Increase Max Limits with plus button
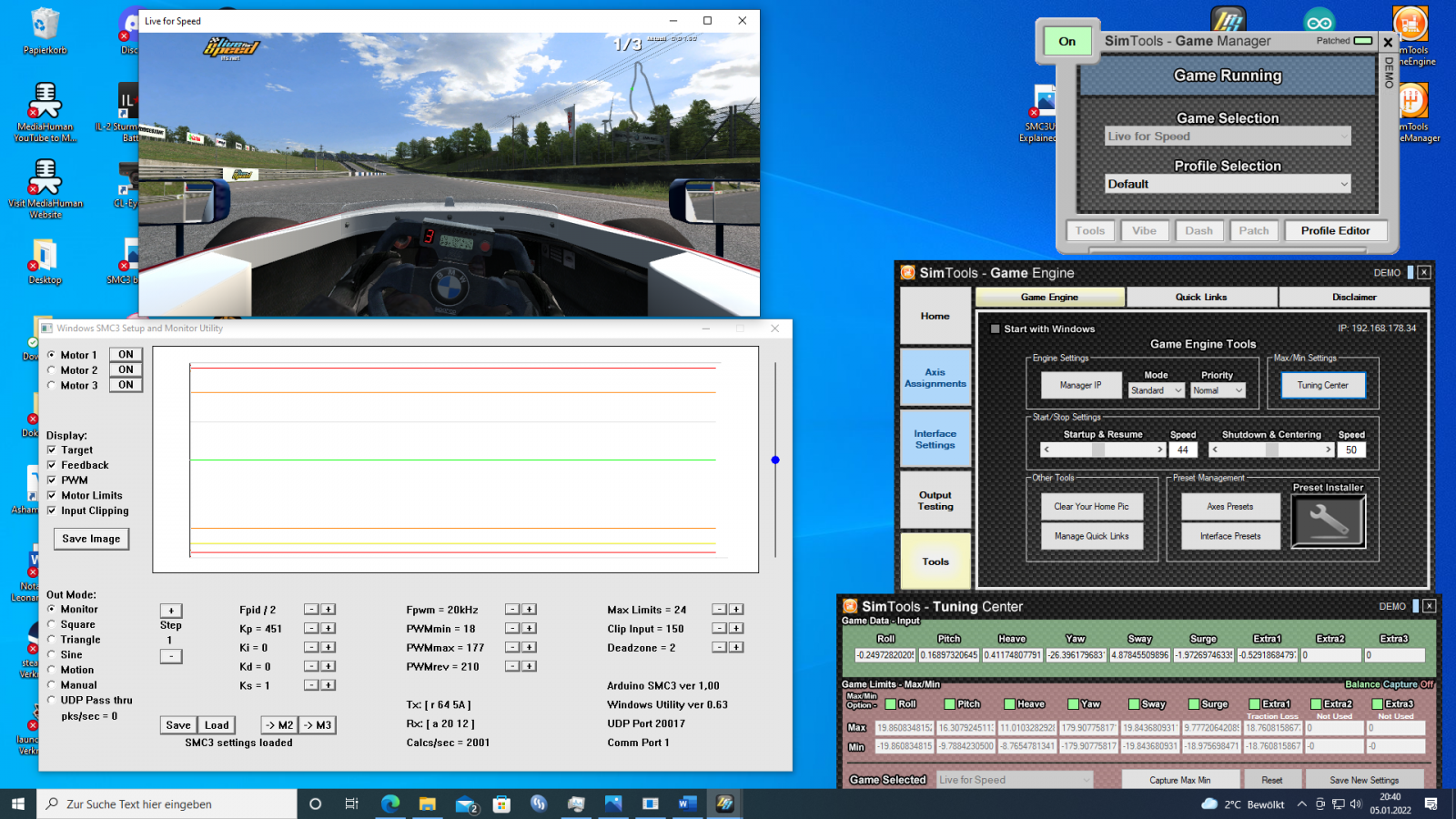This screenshot has height=819, width=1456. [x=736, y=610]
